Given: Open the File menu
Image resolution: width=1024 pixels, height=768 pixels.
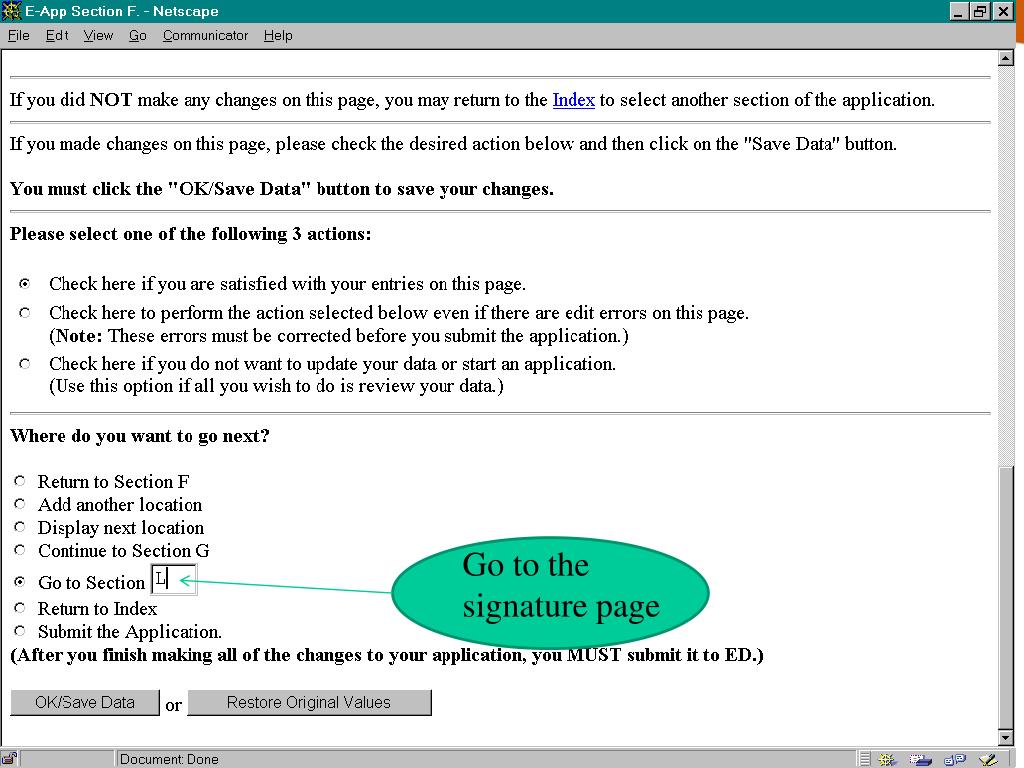Looking at the screenshot, I should pos(18,35).
